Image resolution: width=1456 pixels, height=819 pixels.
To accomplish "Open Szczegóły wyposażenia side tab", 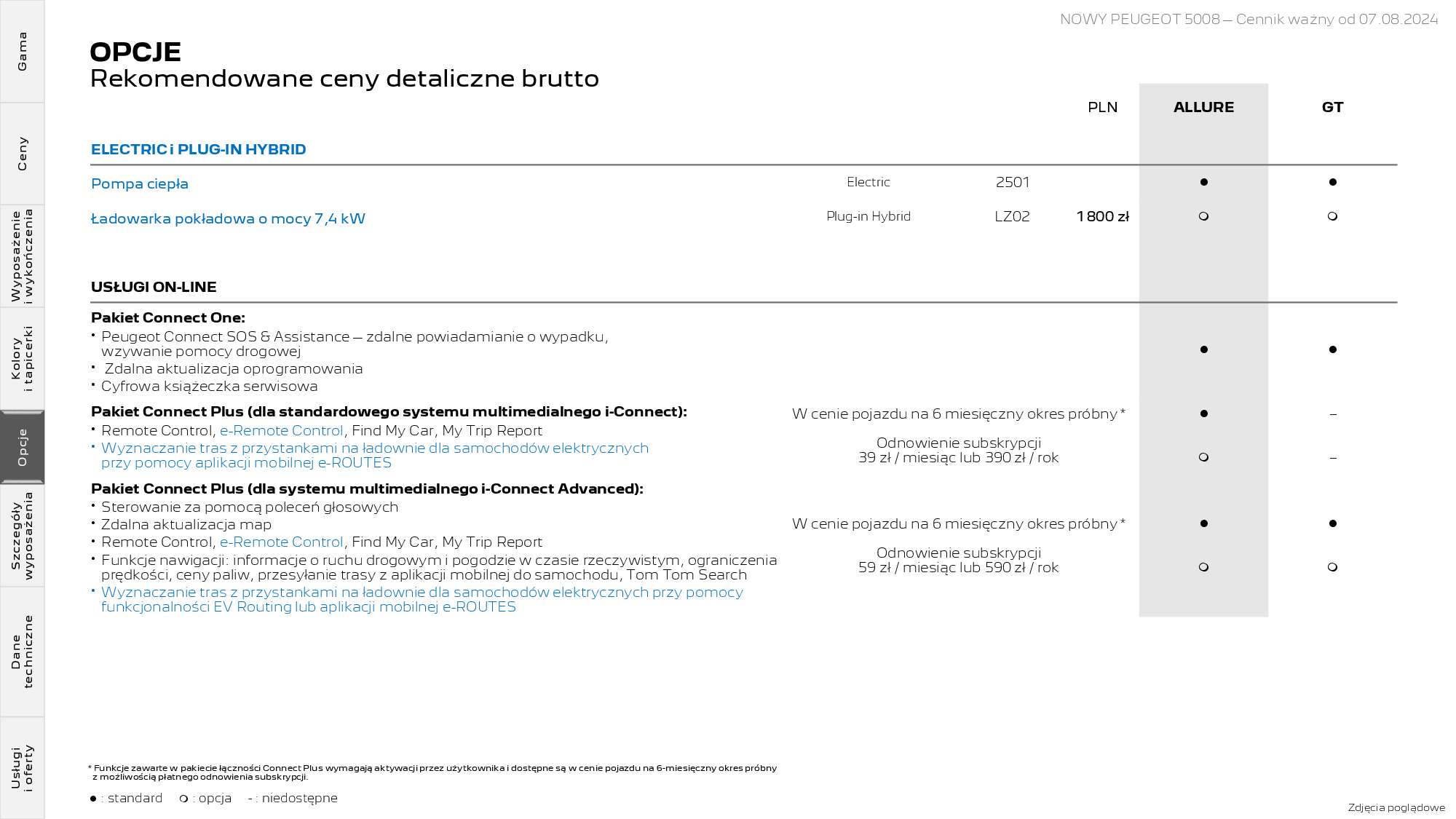I will (22, 535).
